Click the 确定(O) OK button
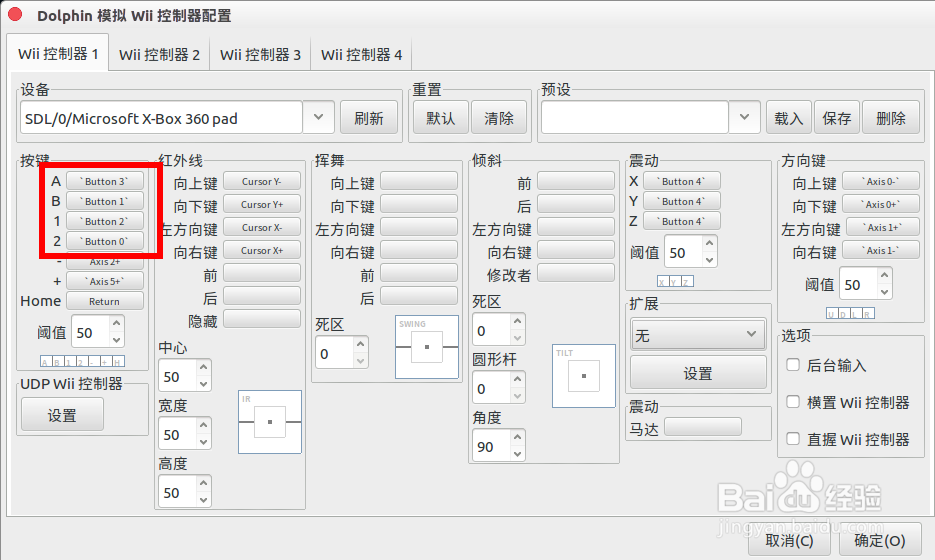This screenshot has height=560, width=935. (x=880, y=540)
